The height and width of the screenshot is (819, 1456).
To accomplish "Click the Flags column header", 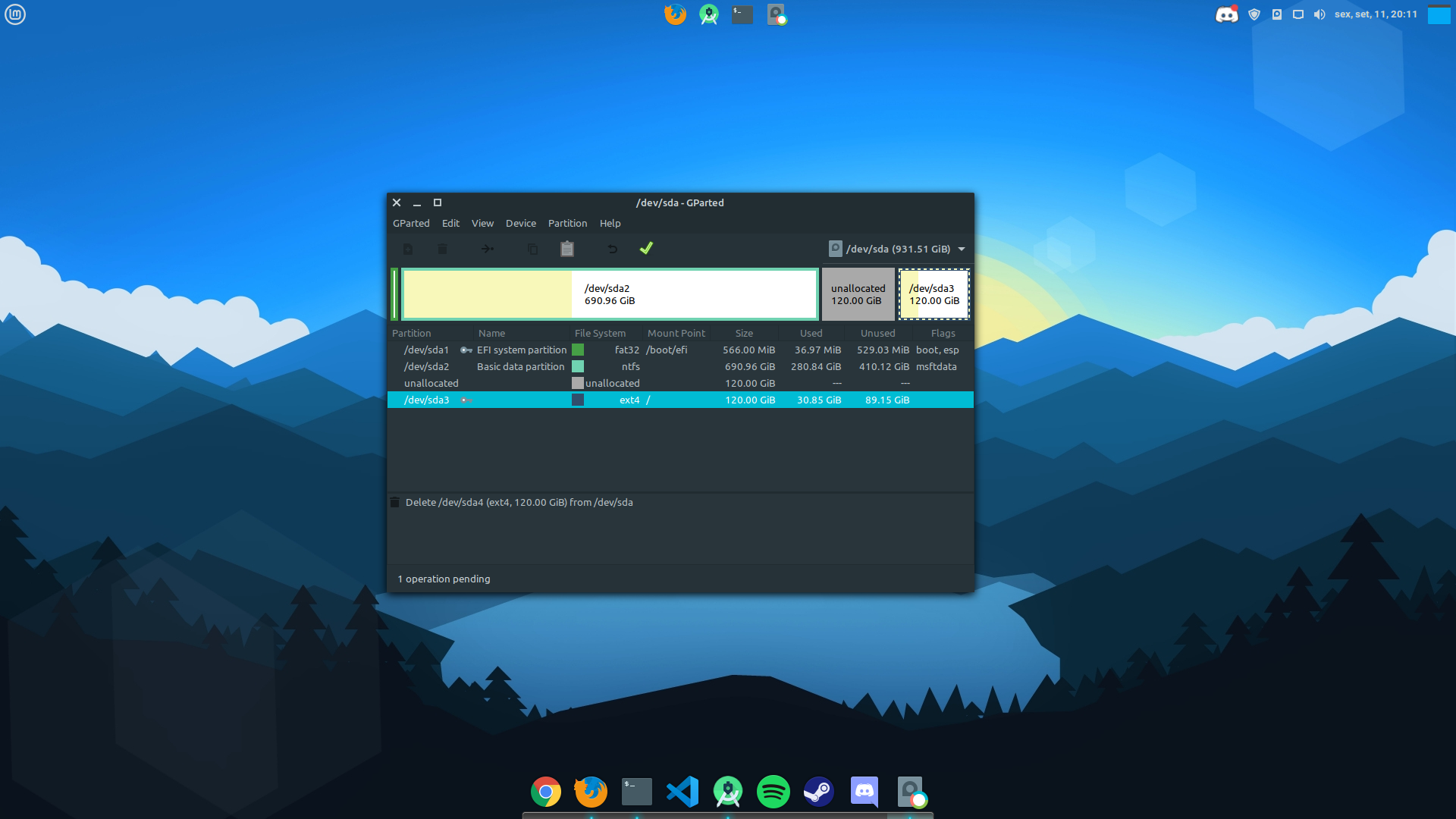I will pyautogui.click(x=943, y=333).
